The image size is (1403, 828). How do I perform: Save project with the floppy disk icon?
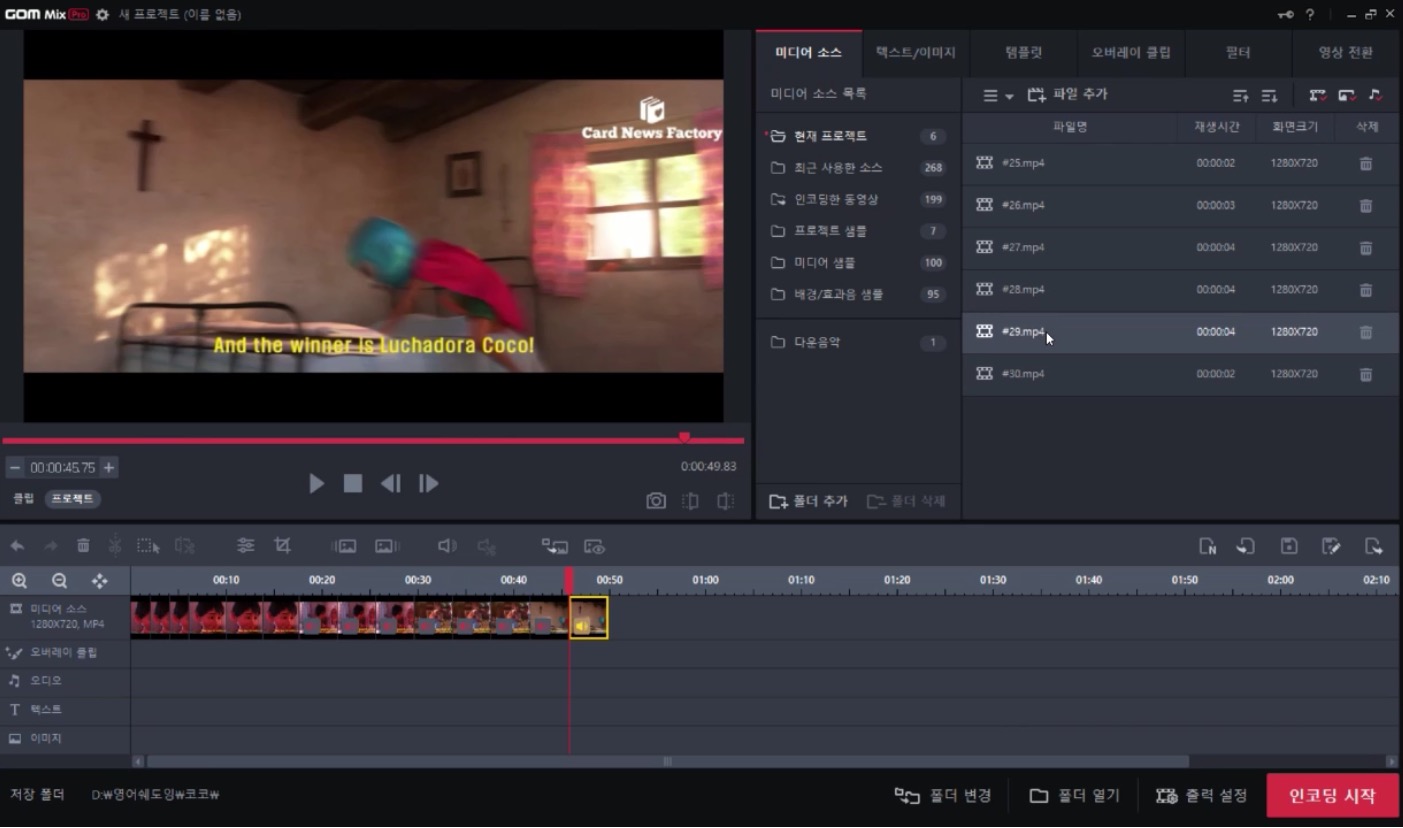[1289, 546]
